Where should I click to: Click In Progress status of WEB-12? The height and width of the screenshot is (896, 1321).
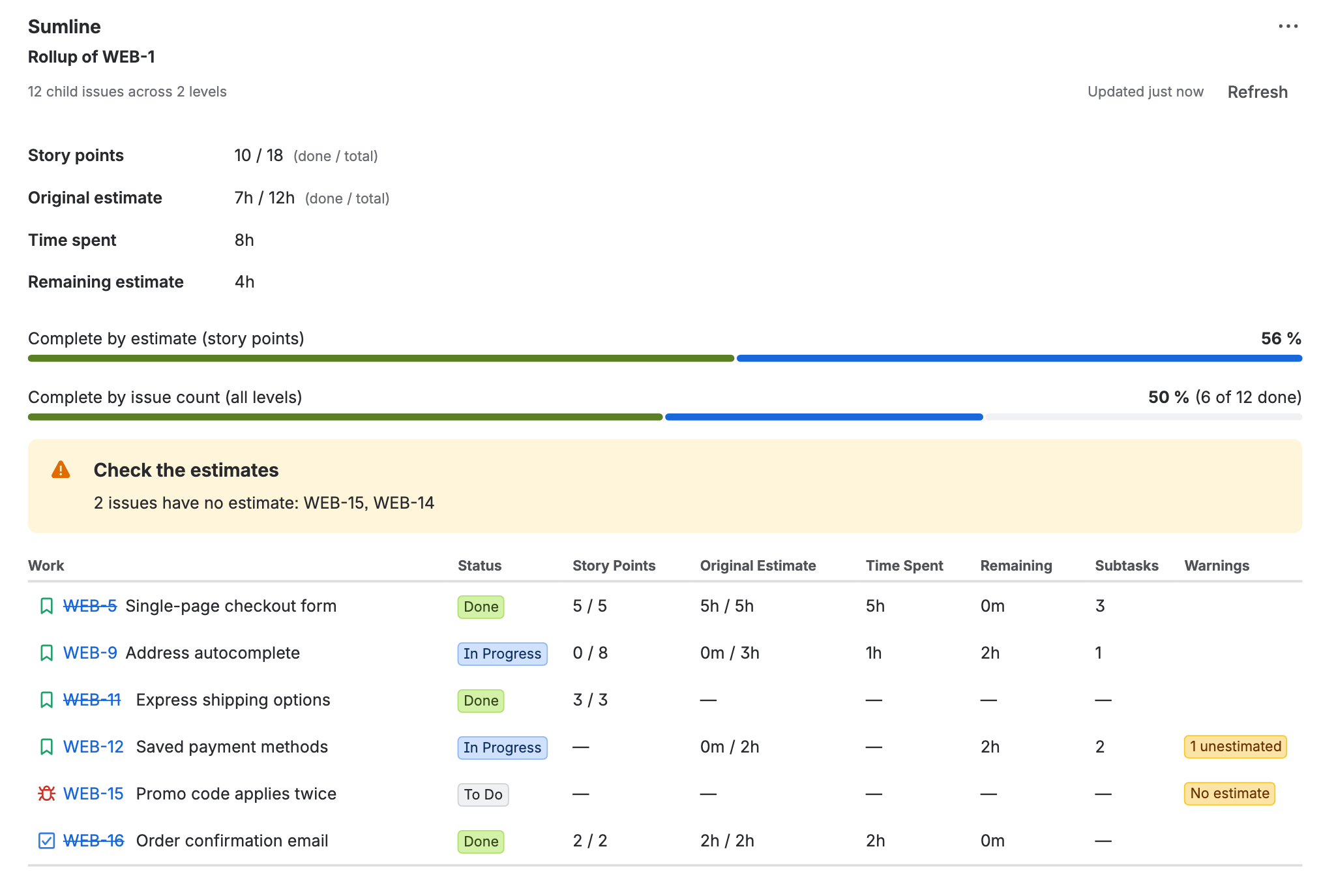click(x=502, y=747)
